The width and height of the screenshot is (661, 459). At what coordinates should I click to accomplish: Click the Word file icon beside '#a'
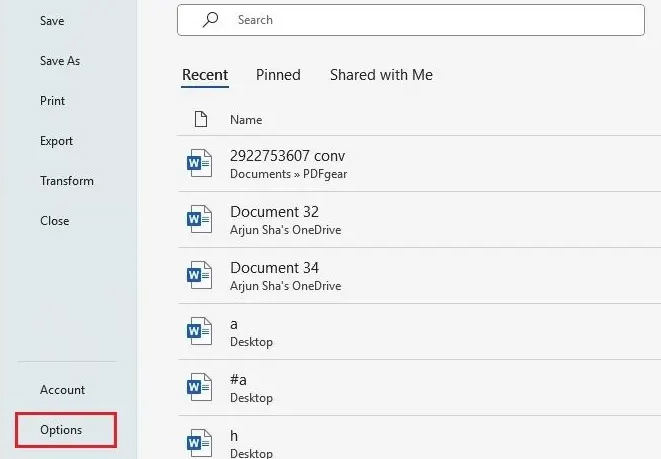point(200,386)
